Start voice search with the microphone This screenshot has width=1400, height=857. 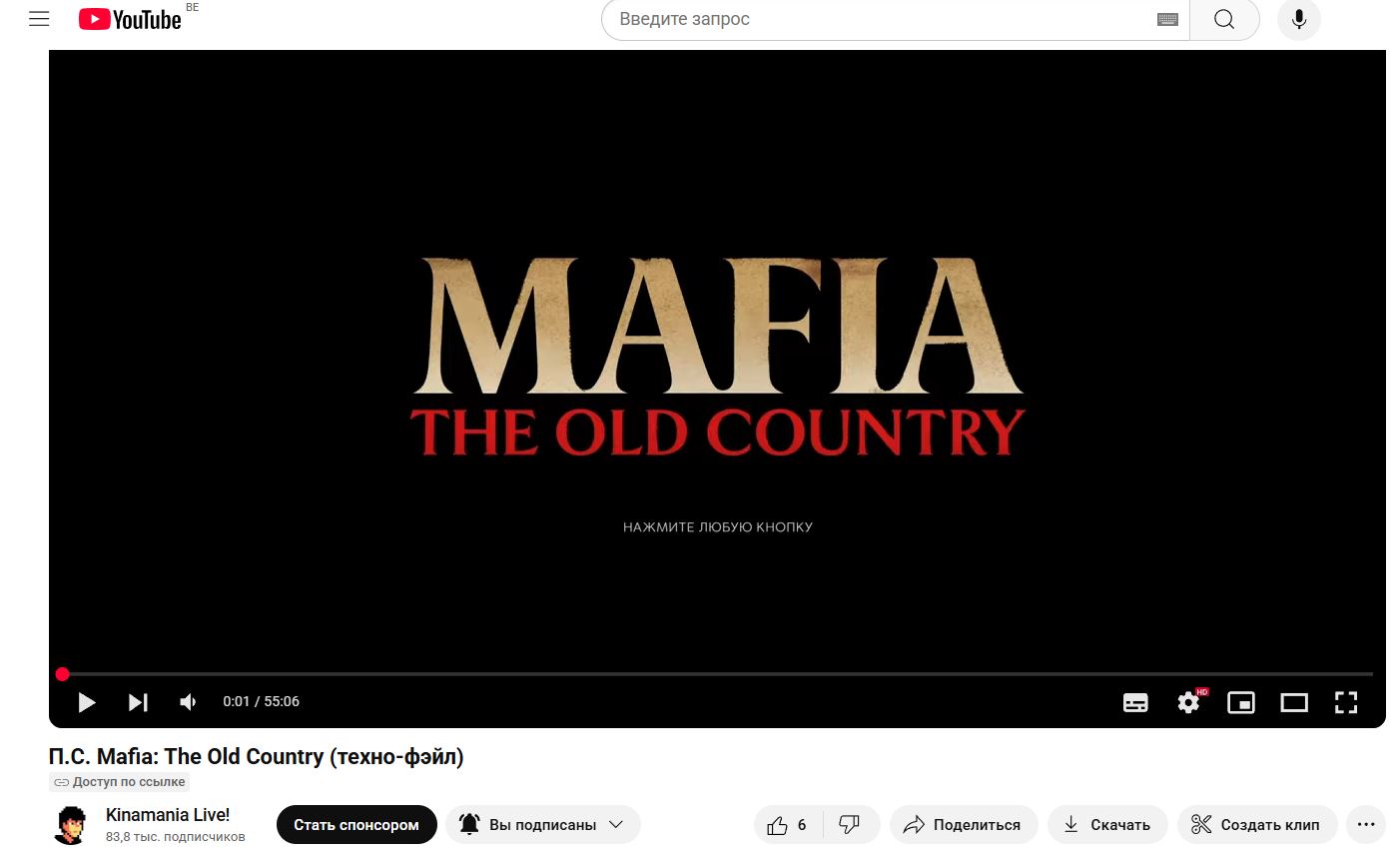point(1299,19)
